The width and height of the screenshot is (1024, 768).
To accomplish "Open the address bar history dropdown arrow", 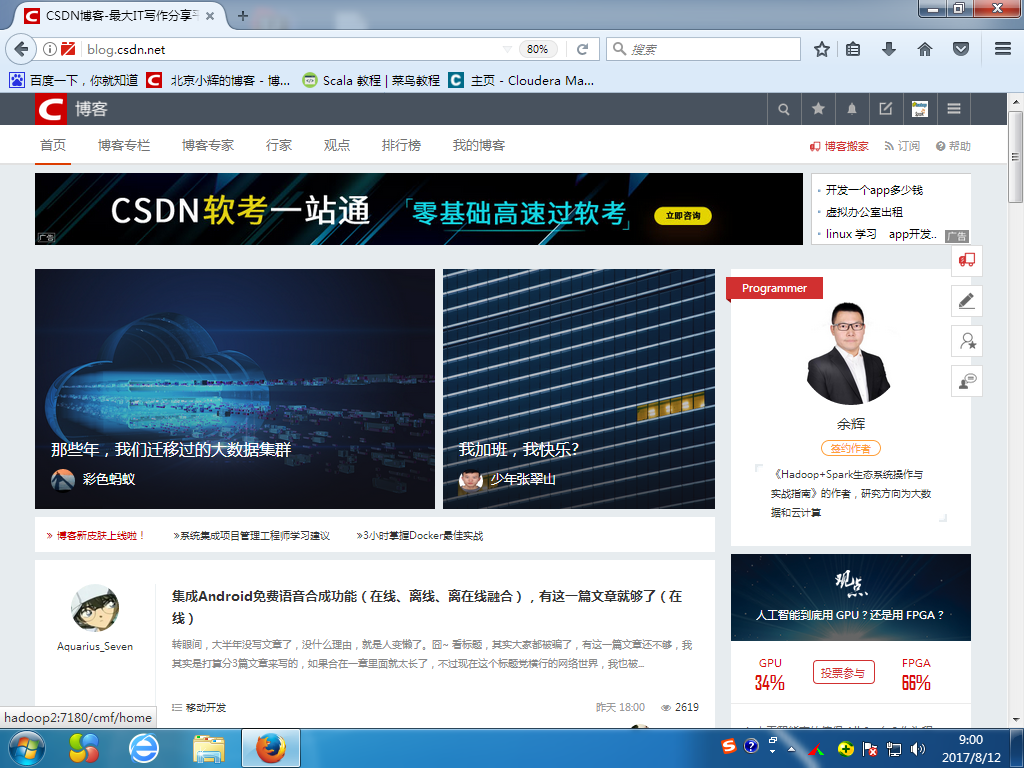I will pos(507,49).
